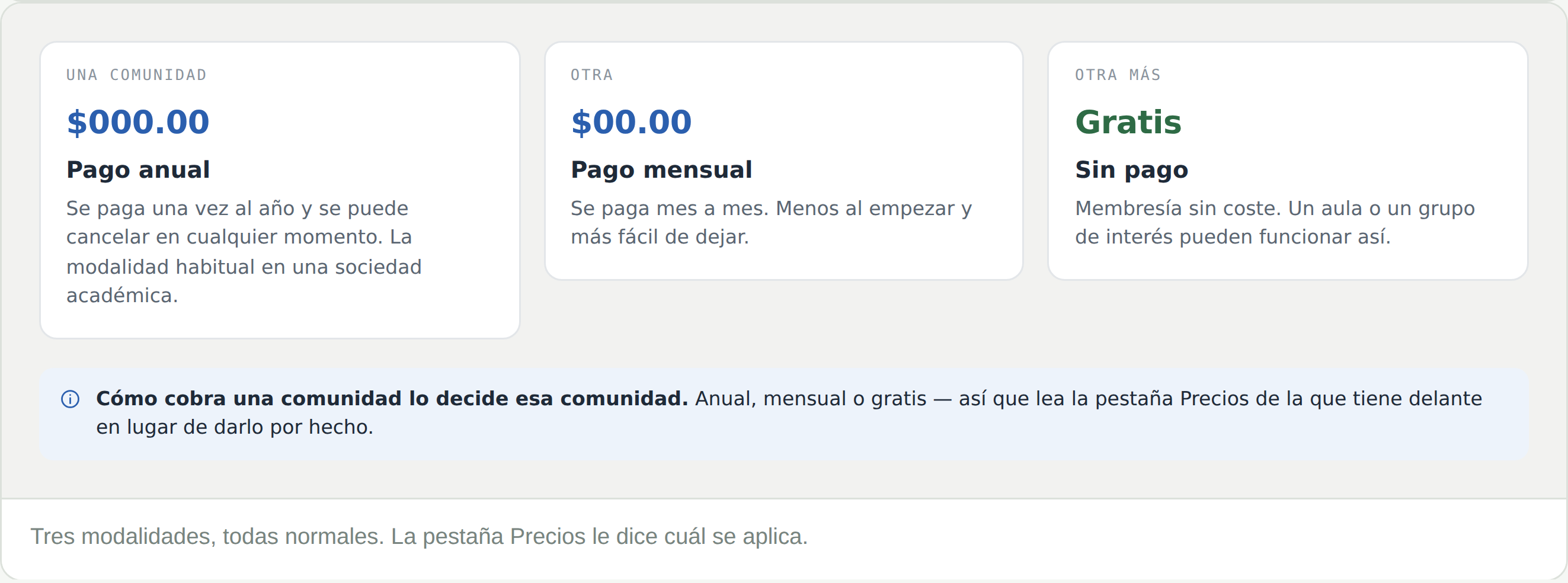
Task: Click the OTRA MÁS card label
Action: [x=1118, y=75]
